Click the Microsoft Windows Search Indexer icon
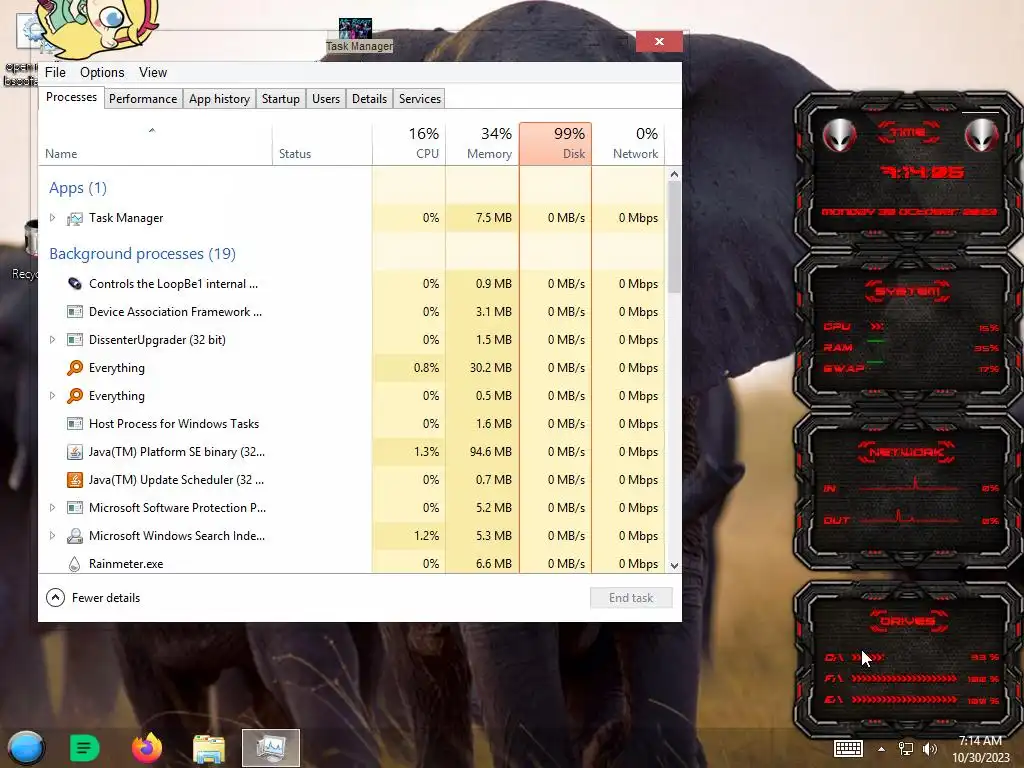 pos(75,536)
